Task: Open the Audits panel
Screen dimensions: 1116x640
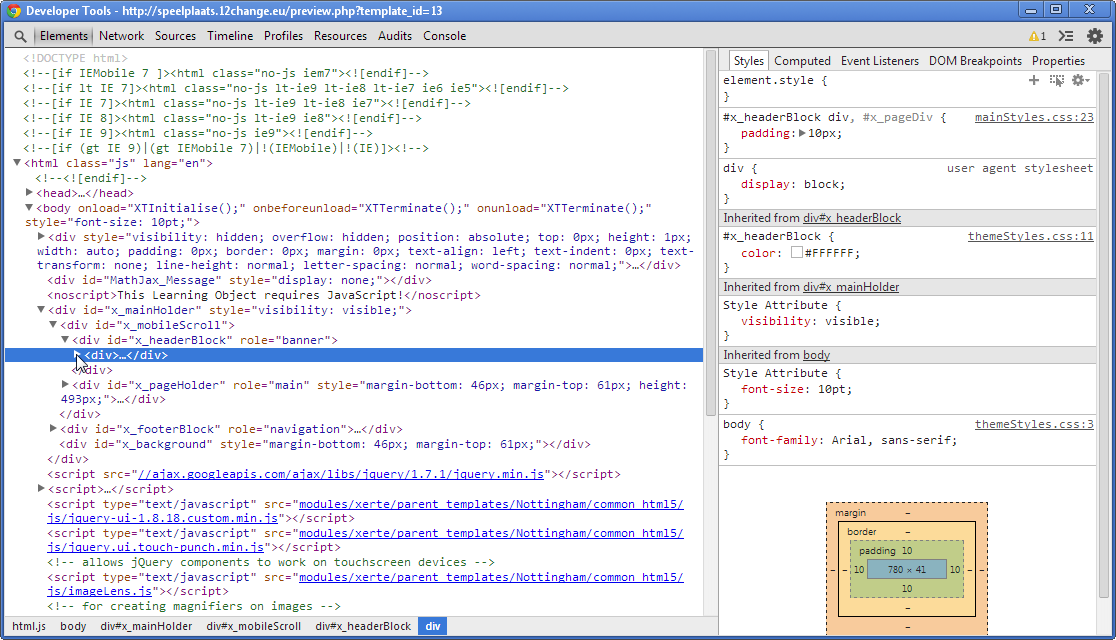Action: tap(395, 36)
